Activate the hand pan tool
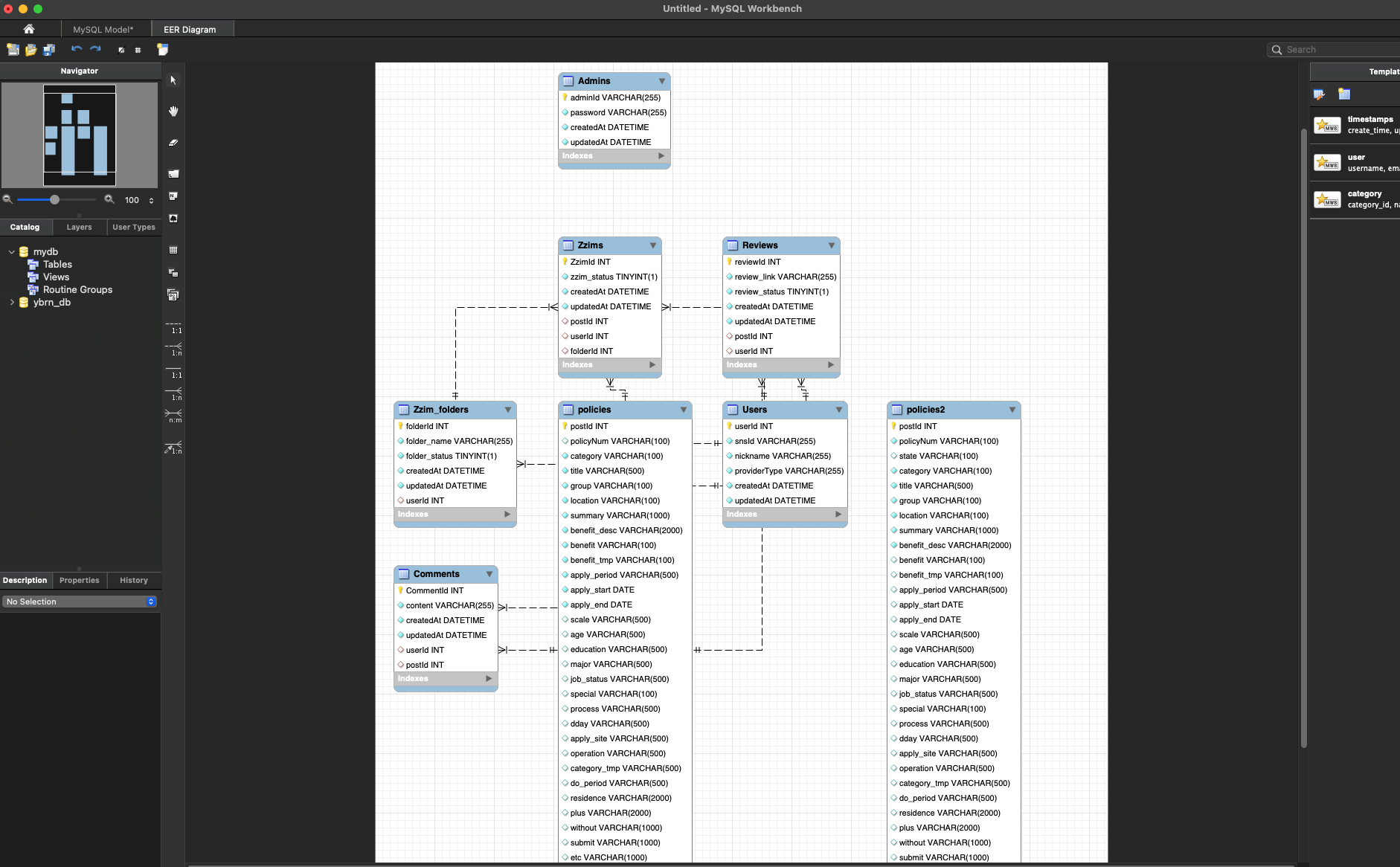Screen dimensions: 1400x867 click(173, 112)
